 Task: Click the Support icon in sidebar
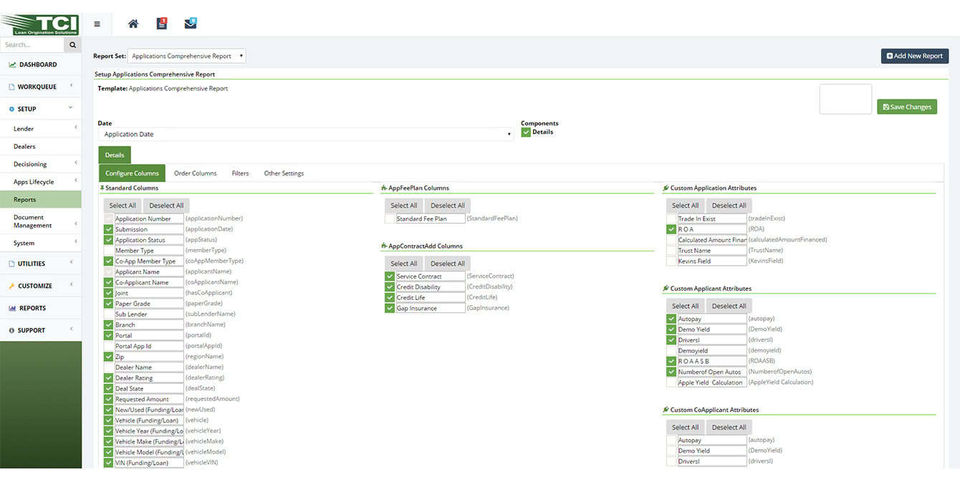12,330
